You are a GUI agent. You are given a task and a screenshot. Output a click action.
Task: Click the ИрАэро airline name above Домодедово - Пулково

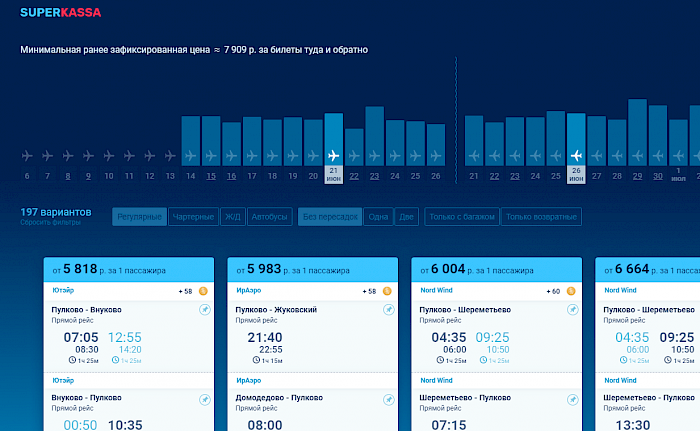pos(249,381)
